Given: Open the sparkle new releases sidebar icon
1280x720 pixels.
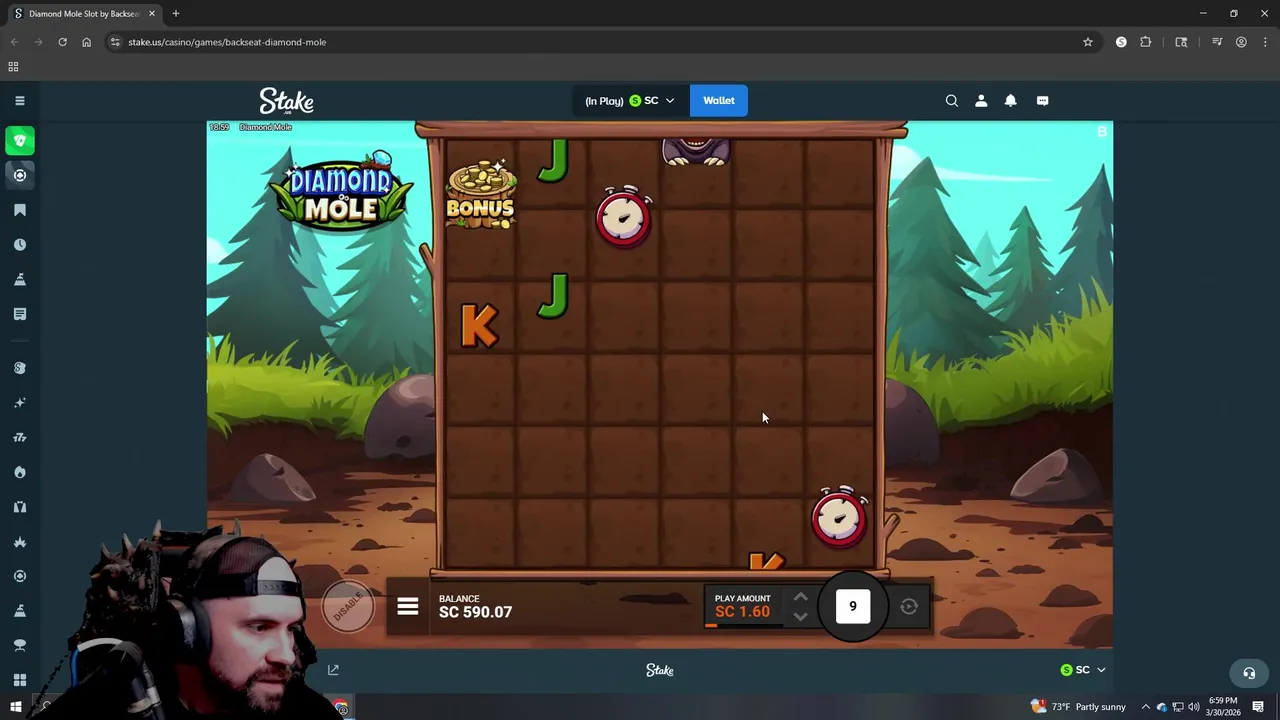Looking at the screenshot, I should tap(19, 403).
